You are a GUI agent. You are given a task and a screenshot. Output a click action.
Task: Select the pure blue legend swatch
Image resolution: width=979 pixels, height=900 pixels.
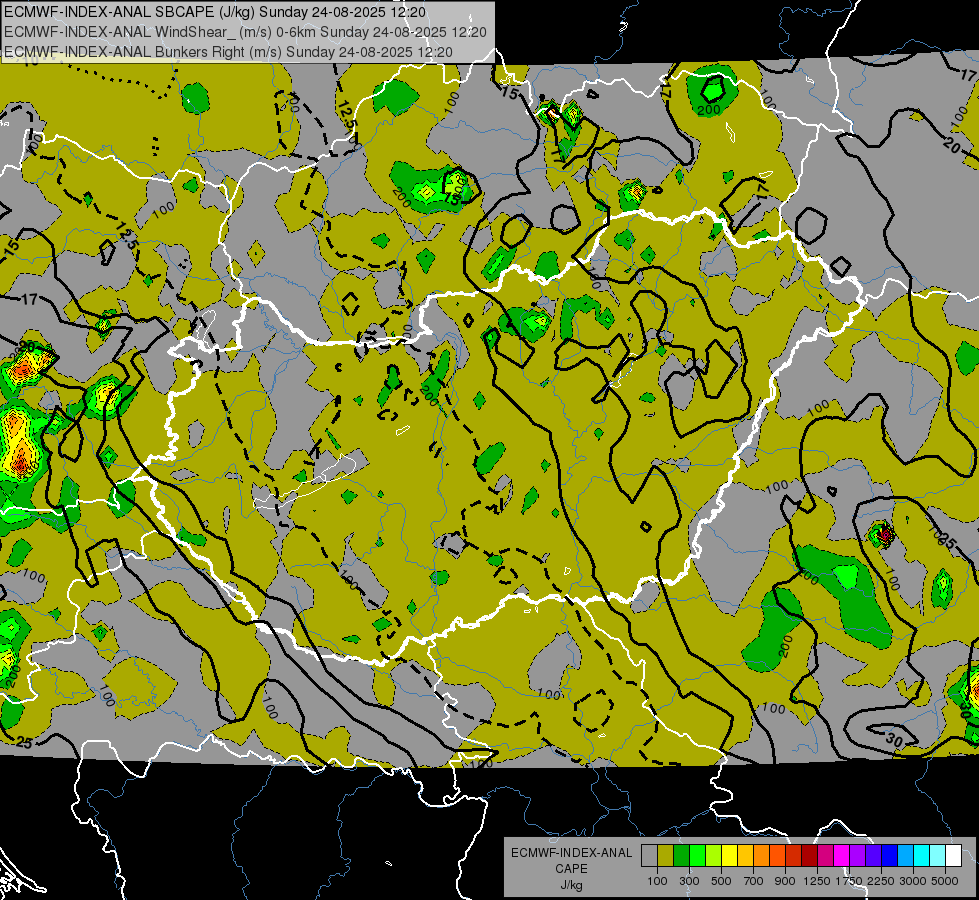coord(890,856)
